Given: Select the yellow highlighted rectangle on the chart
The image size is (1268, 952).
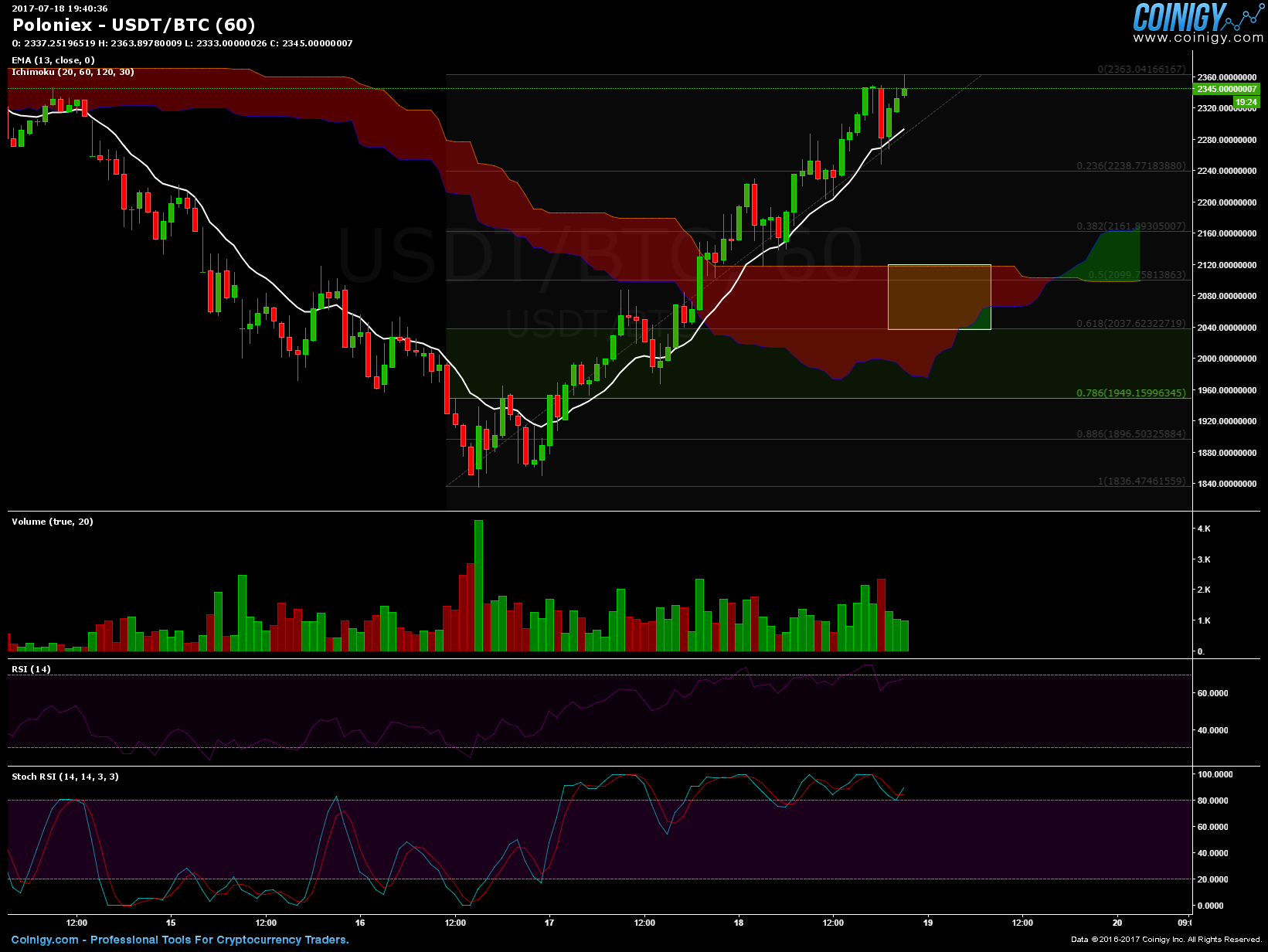Looking at the screenshot, I should pos(939,297).
